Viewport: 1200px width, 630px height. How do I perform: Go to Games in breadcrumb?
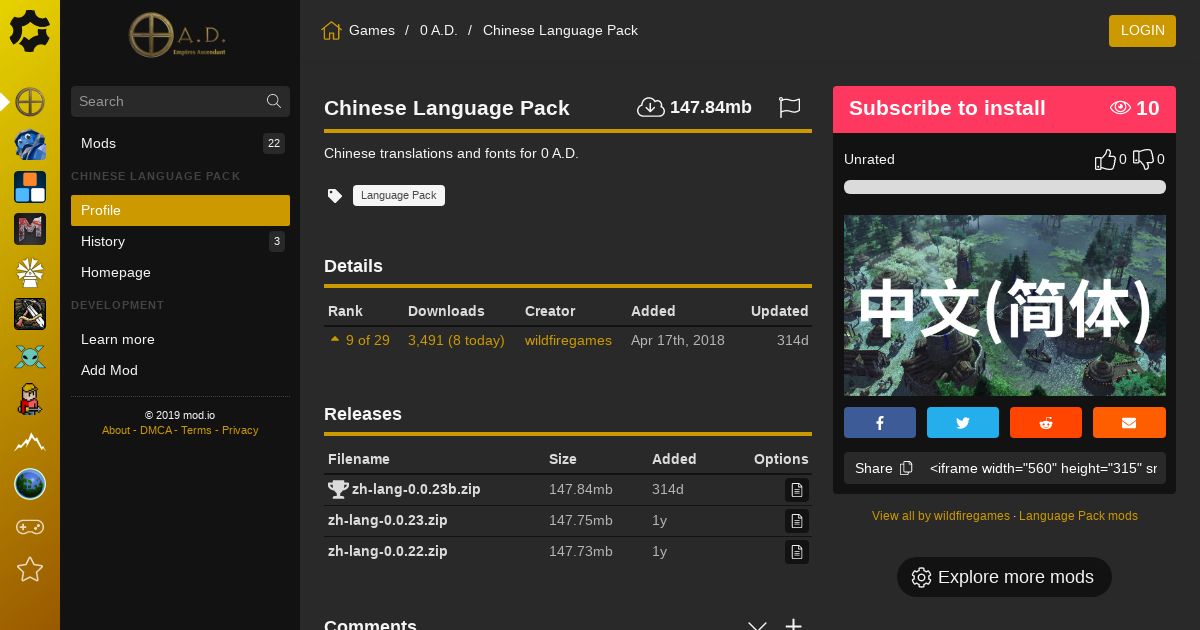(x=372, y=30)
